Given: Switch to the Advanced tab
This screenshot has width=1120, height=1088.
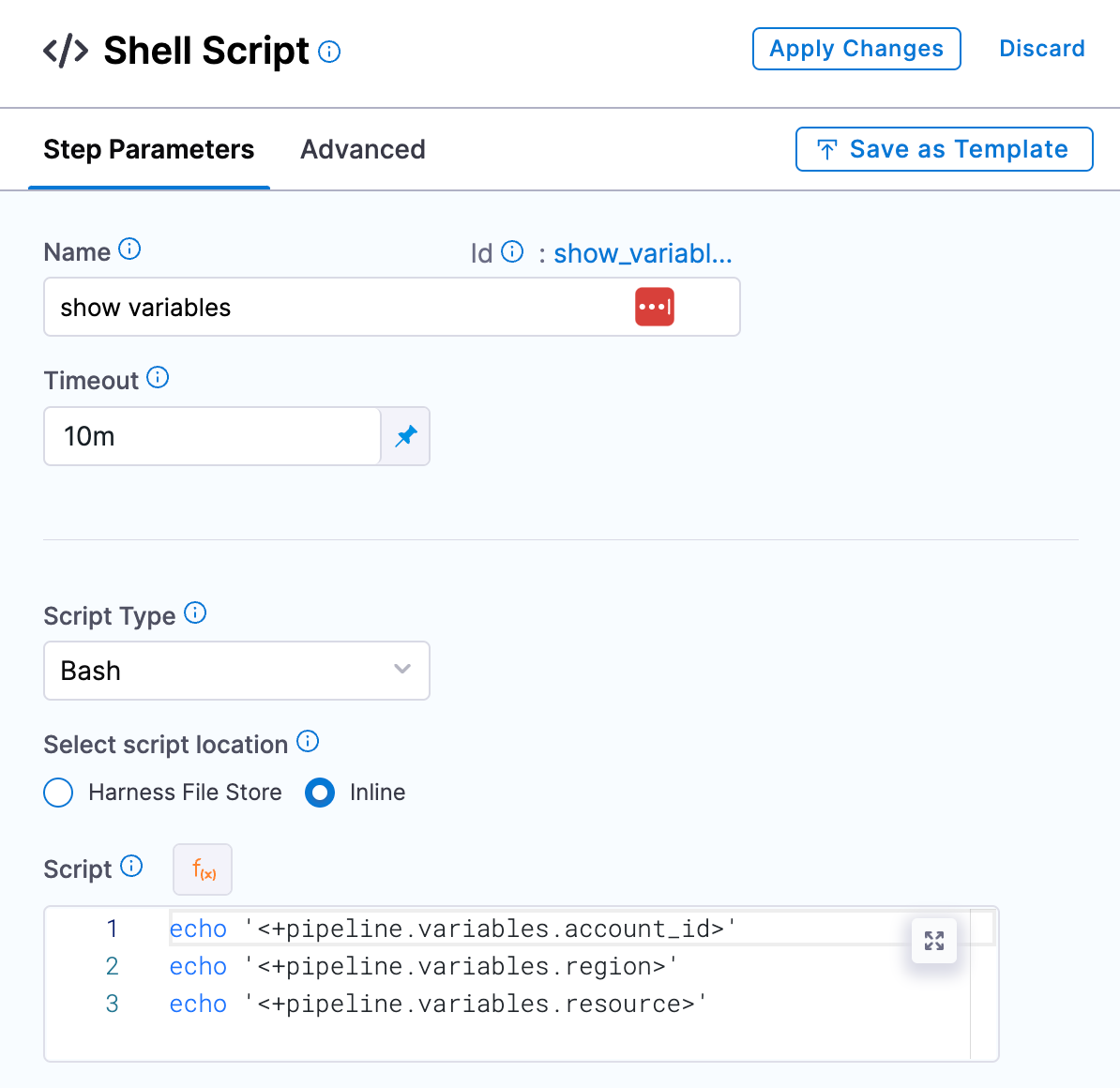Looking at the screenshot, I should click(x=363, y=149).
